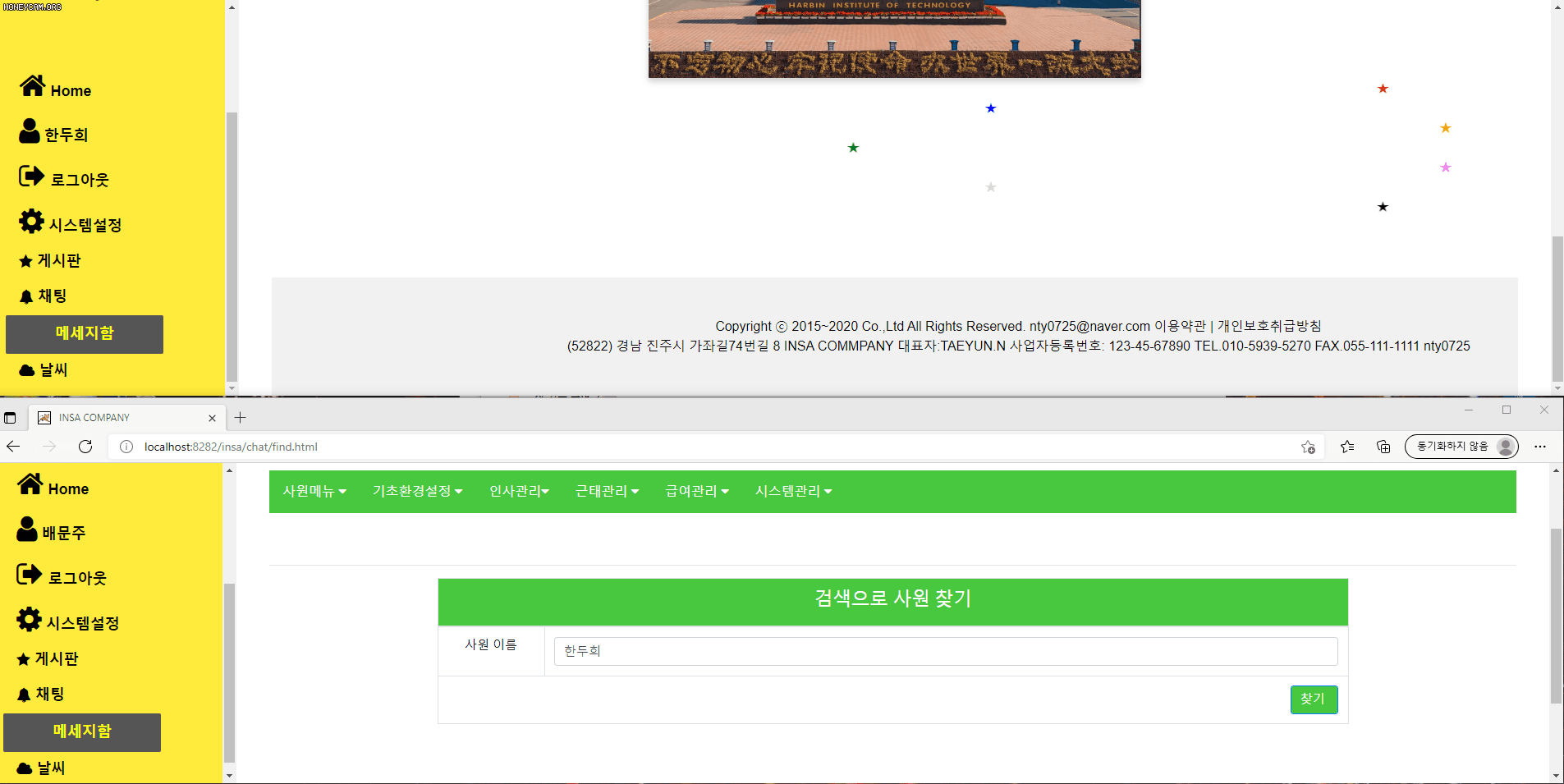The height and width of the screenshot is (784, 1564).
Task: Click the localhost address bar
Action: [x=714, y=447]
